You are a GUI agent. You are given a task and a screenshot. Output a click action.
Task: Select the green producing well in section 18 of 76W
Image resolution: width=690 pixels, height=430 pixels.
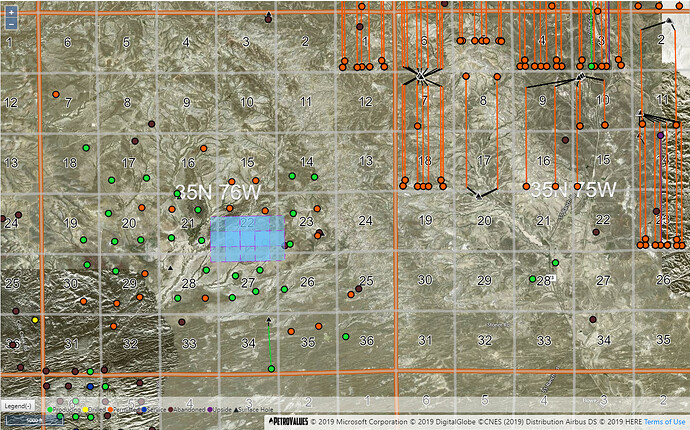tap(86, 148)
